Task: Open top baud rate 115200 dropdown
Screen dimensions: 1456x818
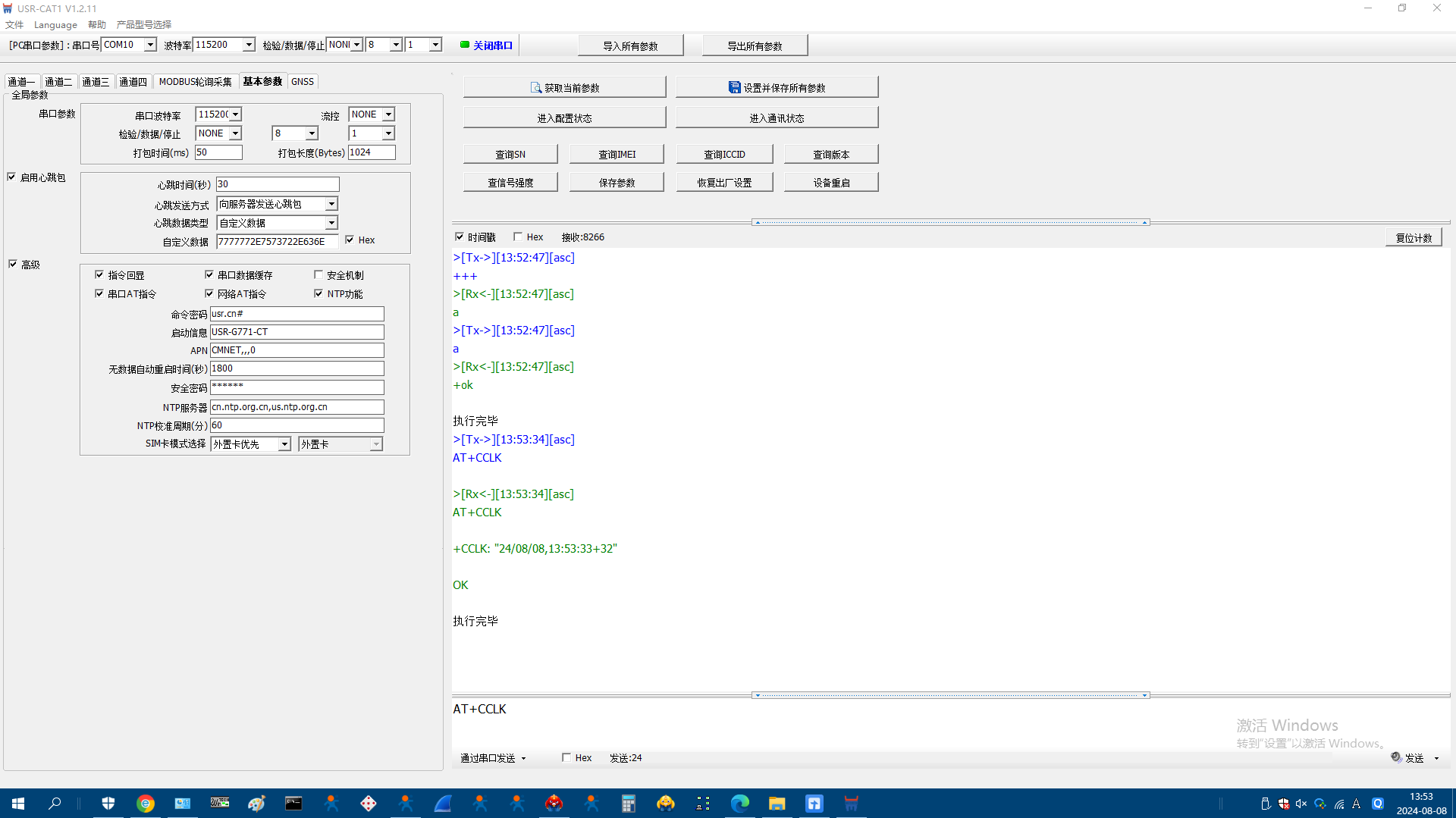Action: [249, 45]
